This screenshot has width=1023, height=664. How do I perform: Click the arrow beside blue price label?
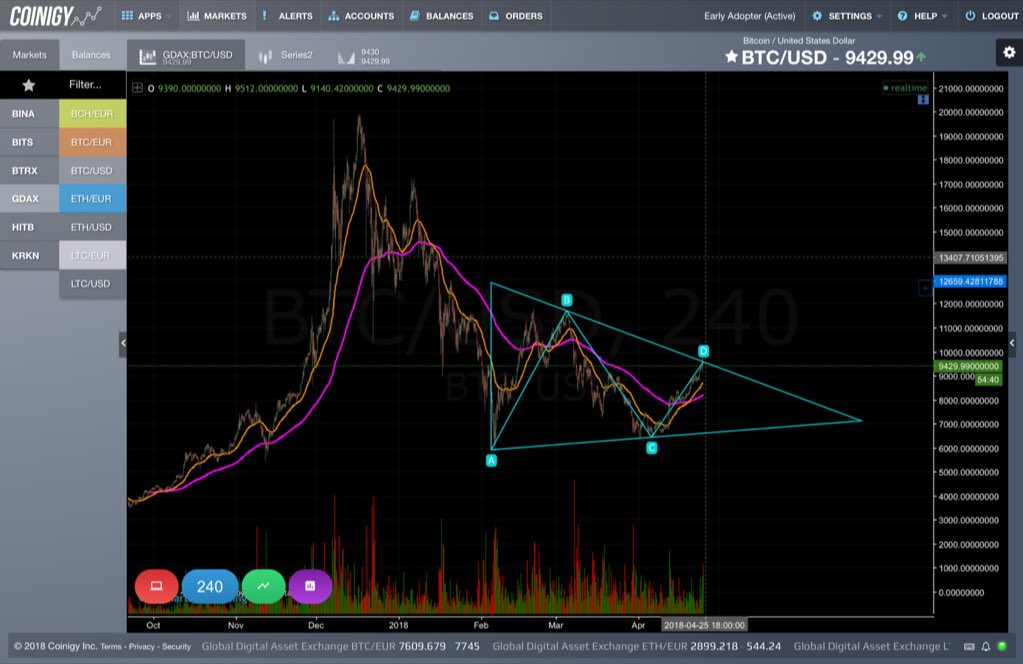[925, 288]
